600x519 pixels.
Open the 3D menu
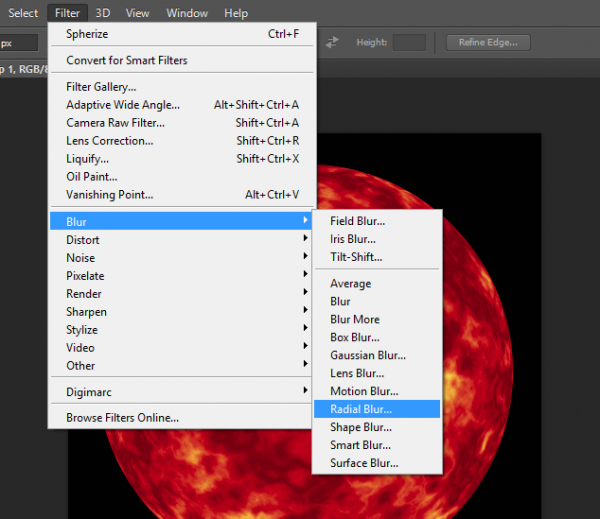(103, 13)
